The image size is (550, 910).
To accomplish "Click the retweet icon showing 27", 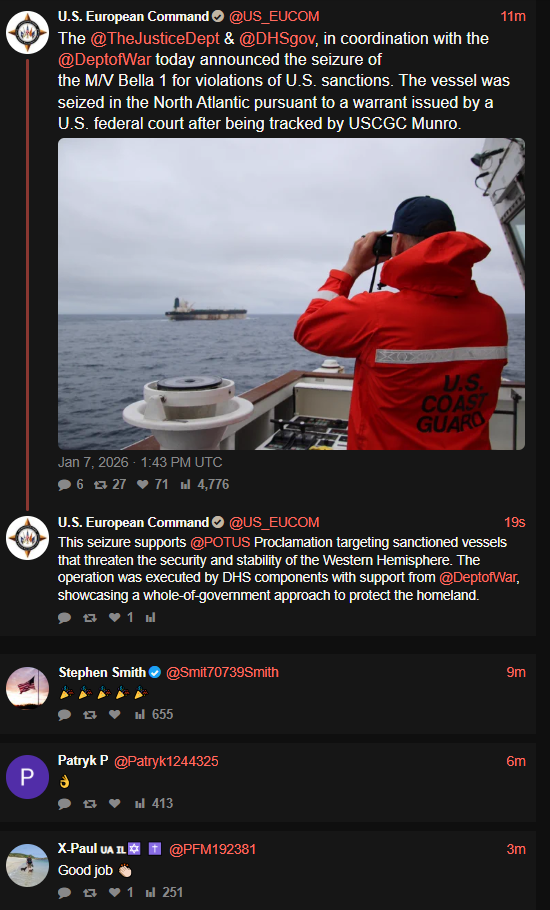I will pos(100,485).
